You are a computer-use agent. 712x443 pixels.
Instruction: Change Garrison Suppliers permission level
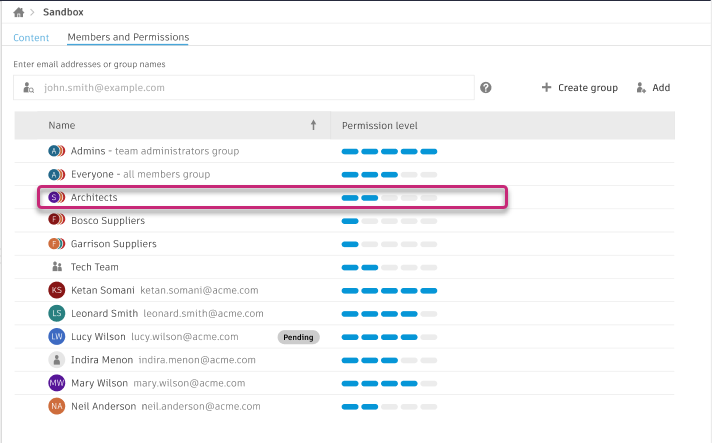tap(389, 244)
